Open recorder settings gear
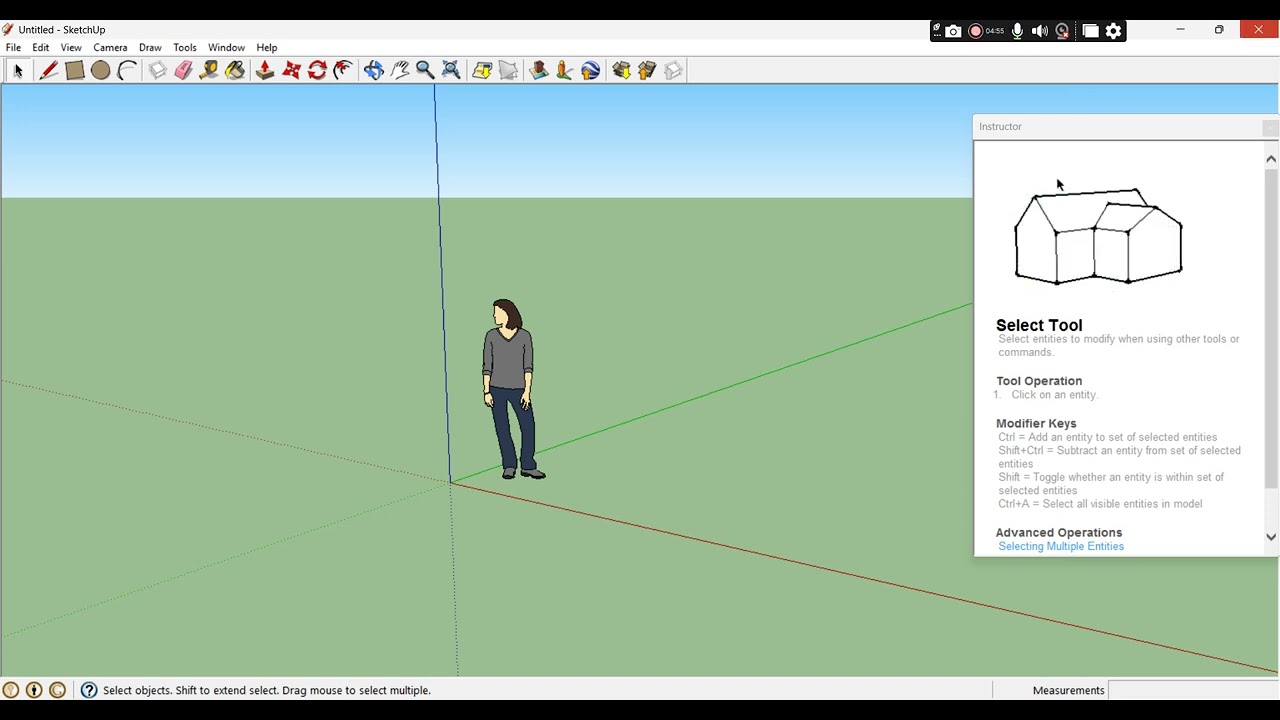This screenshot has width=1280, height=720. click(1113, 31)
